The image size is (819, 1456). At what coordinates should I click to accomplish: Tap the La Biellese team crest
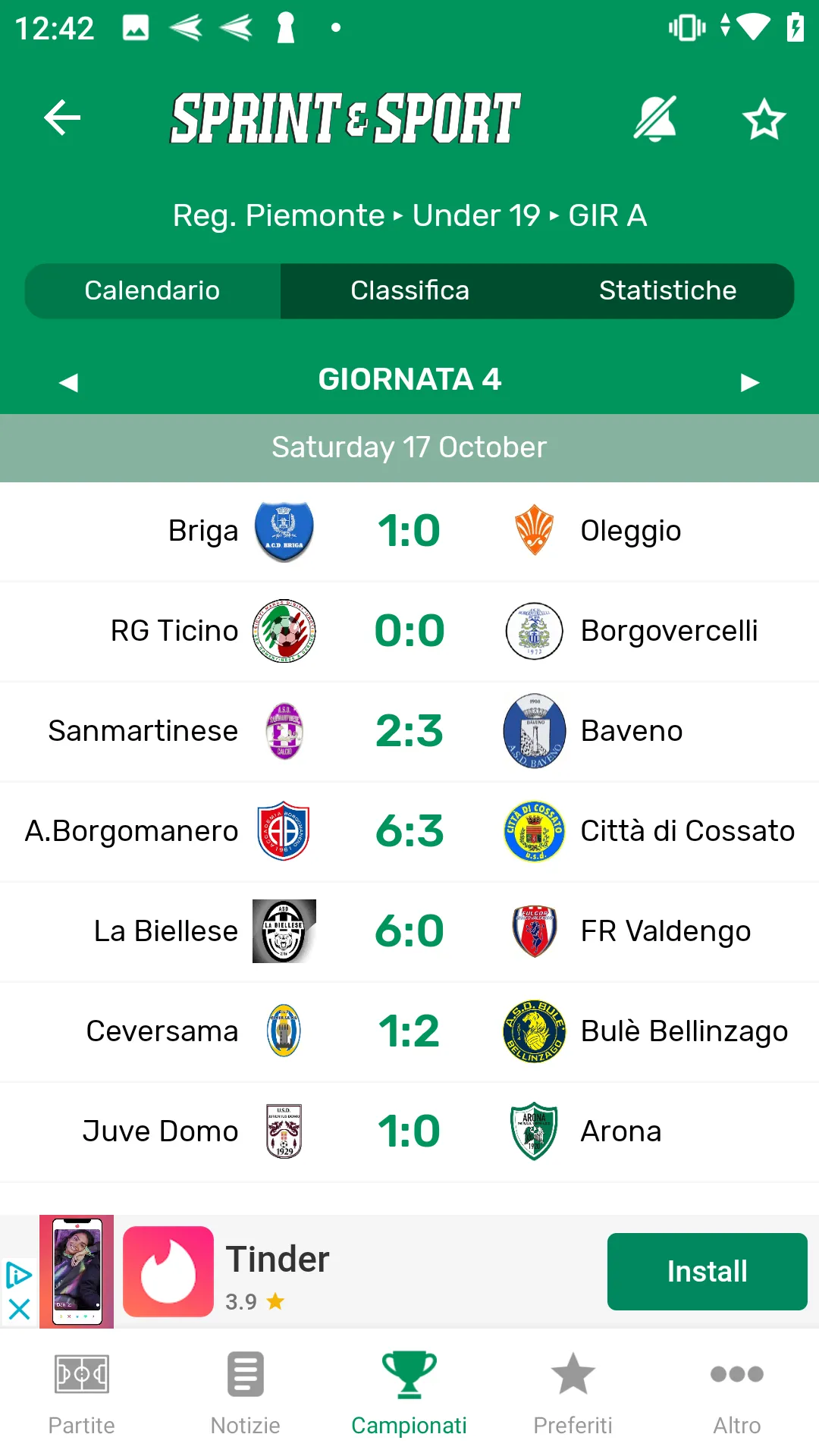coord(284,931)
